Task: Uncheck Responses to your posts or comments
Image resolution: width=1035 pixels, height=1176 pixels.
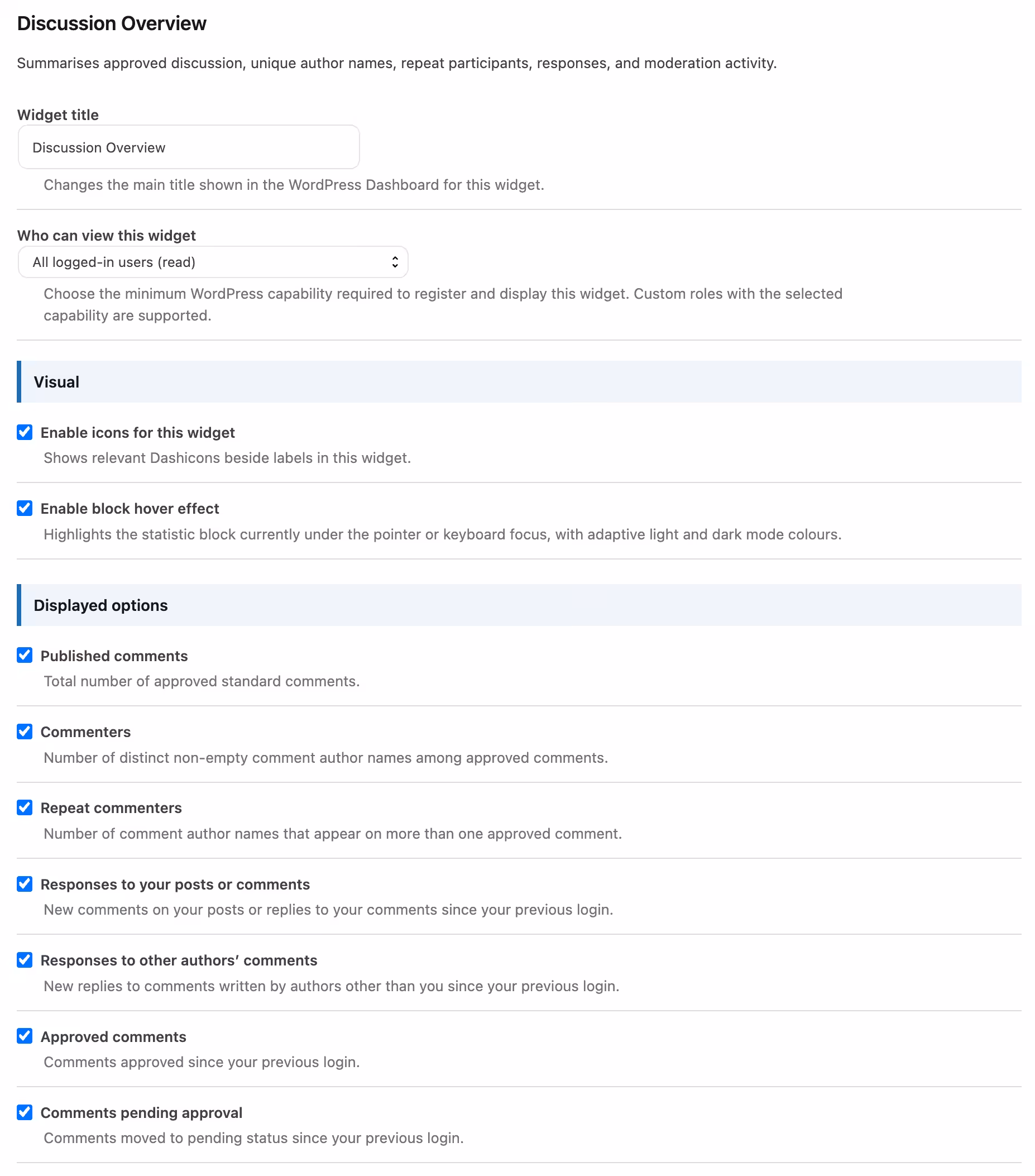Action: tap(25, 884)
